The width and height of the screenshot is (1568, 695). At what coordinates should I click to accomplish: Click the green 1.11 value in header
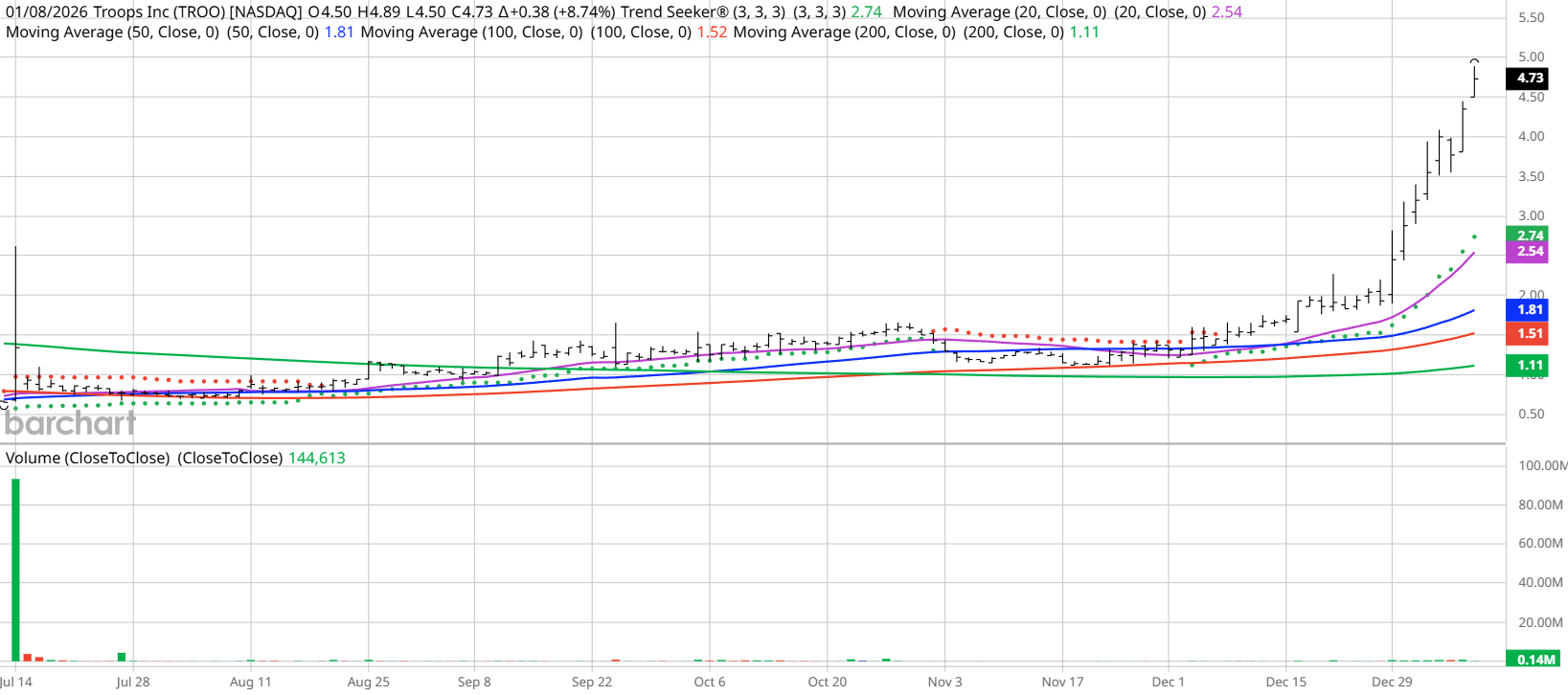1084,33
